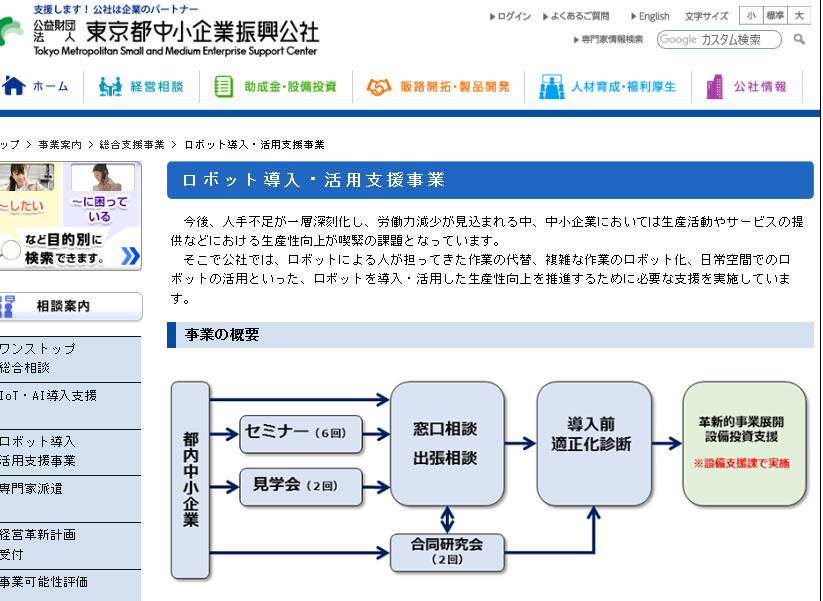This screenshot has width=823, height=601.
Task: Click the など目的別に検索できます banner text
Action: [64, 249]
